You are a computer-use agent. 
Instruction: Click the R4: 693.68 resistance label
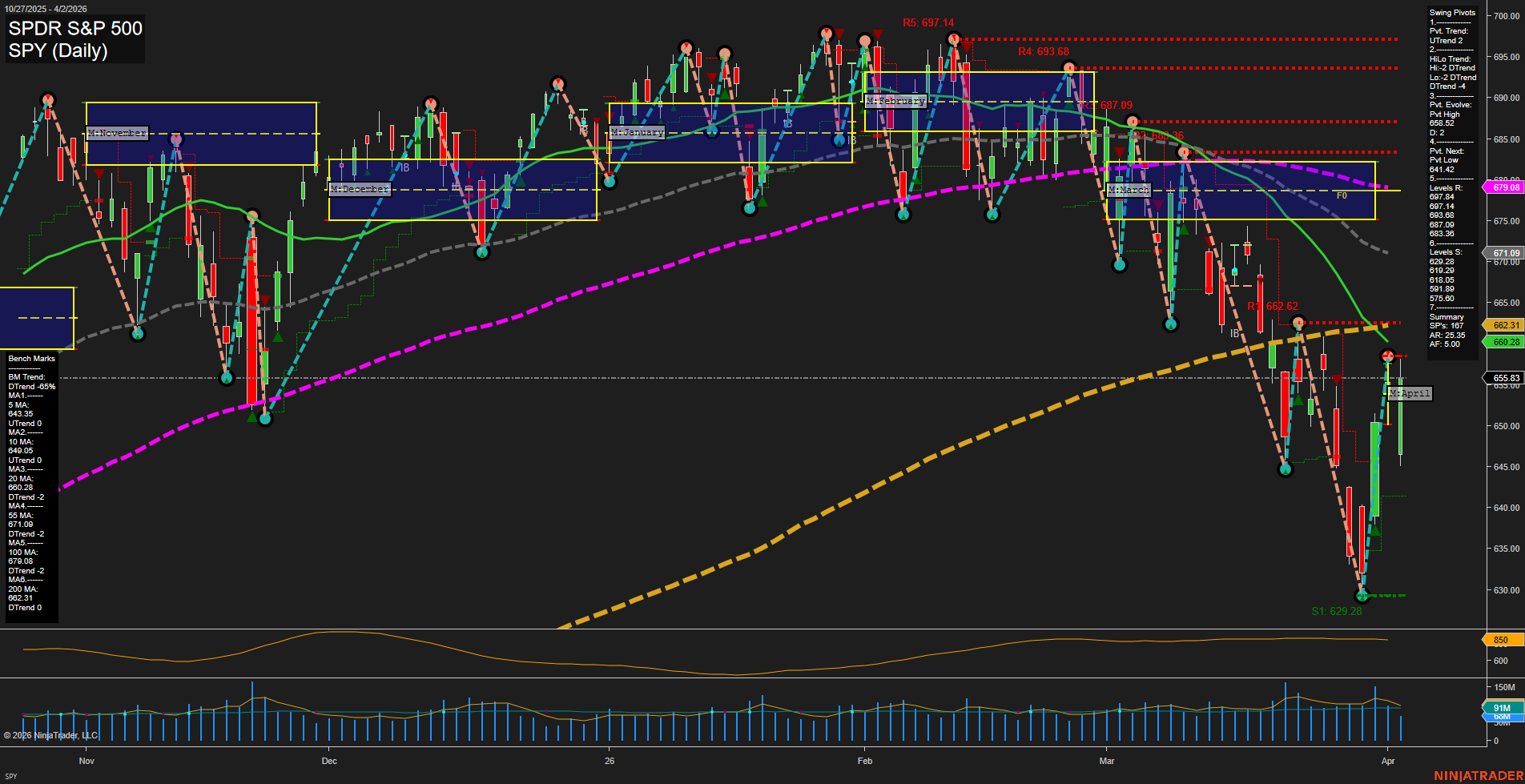point(1043,52)
